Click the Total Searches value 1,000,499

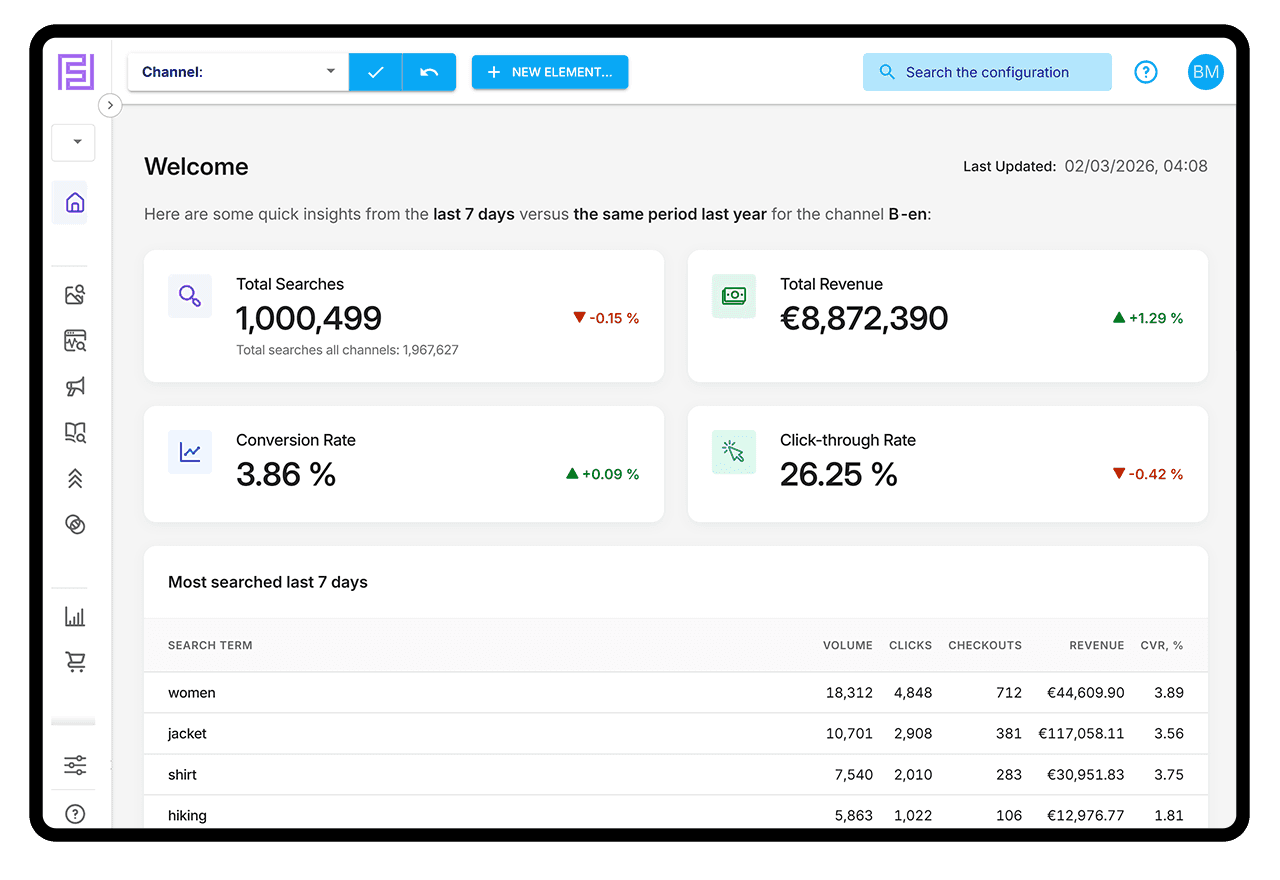tap(309, 318)
